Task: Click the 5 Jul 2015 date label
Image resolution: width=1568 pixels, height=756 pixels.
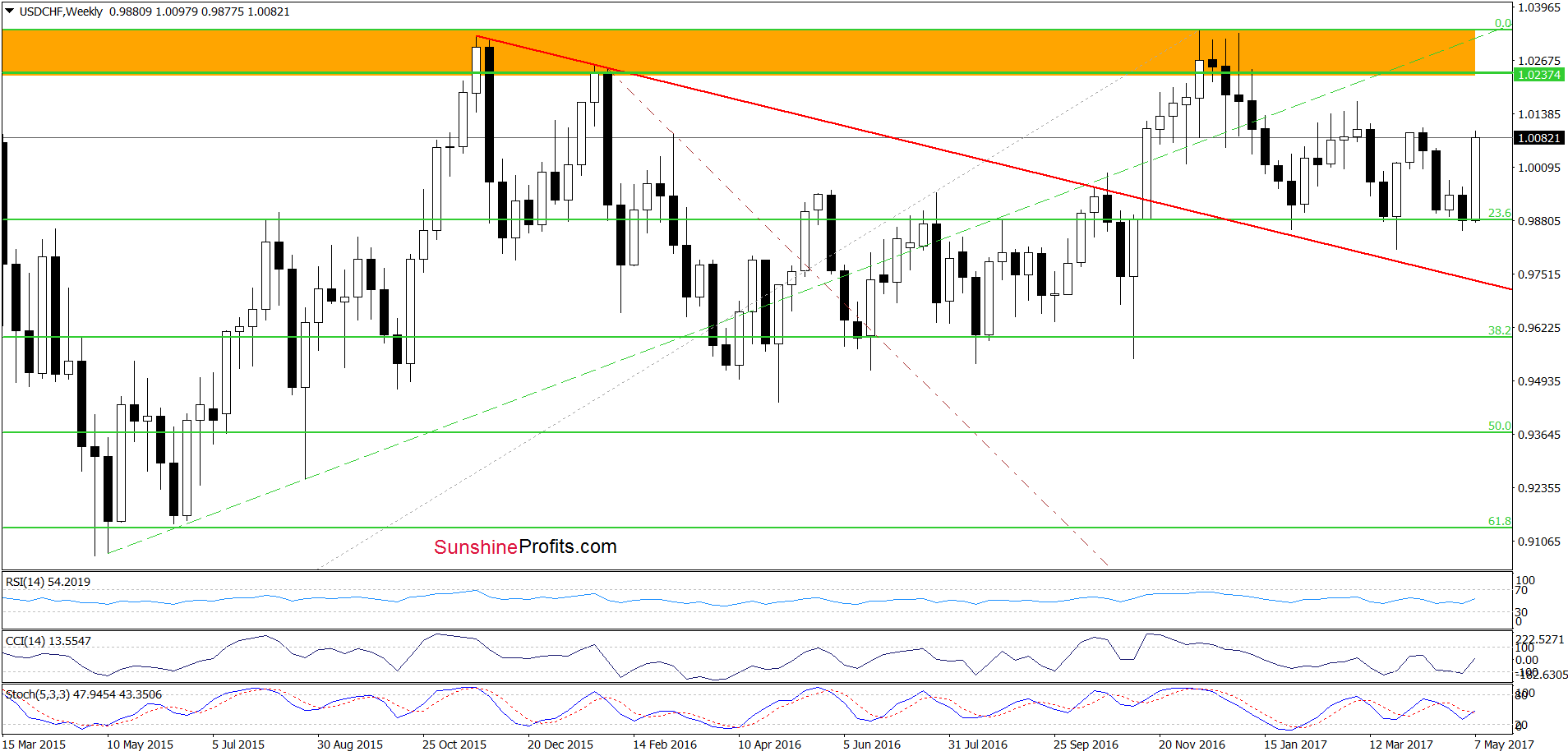Action: pos(238,744)
